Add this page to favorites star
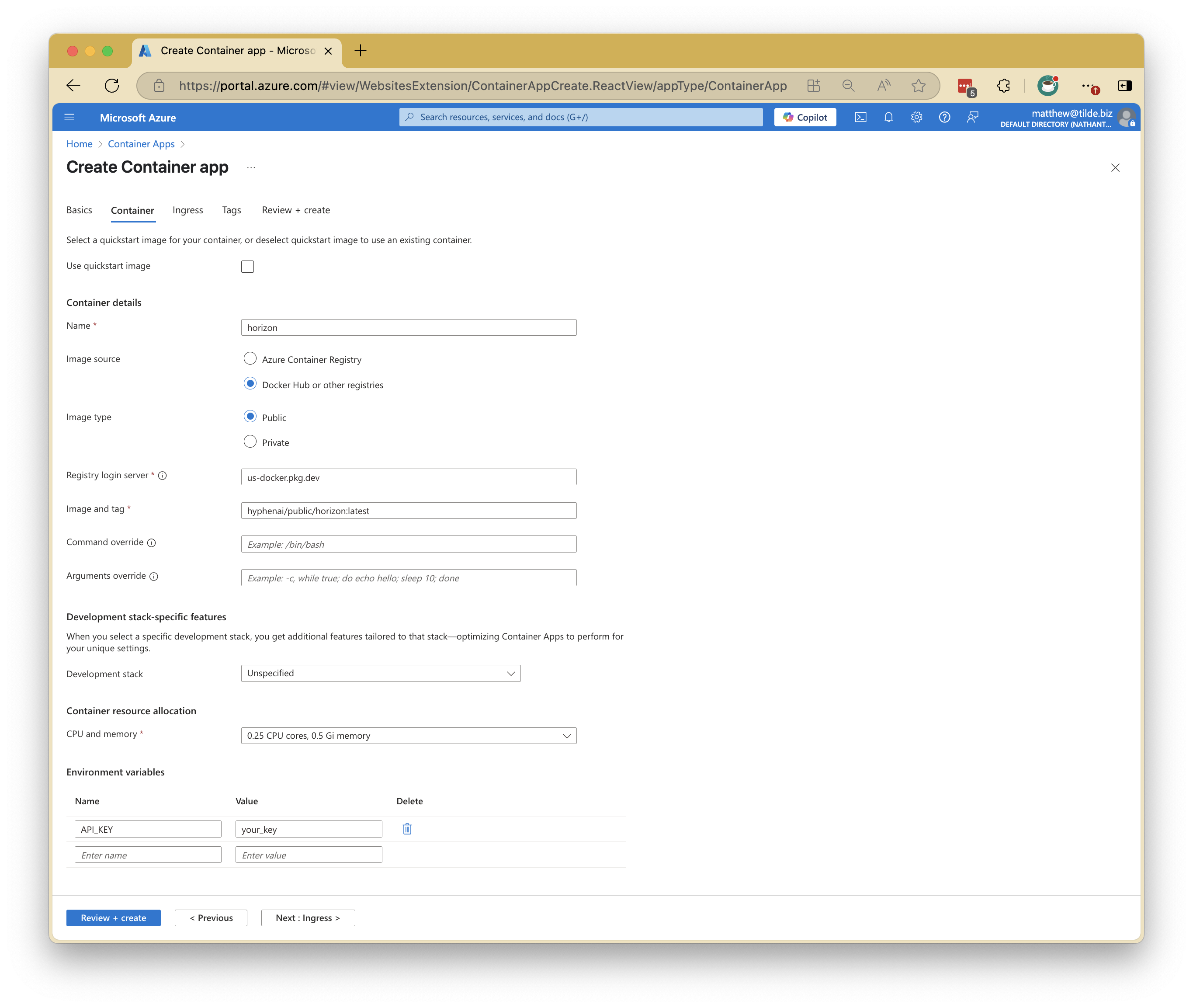 [918, 86]
